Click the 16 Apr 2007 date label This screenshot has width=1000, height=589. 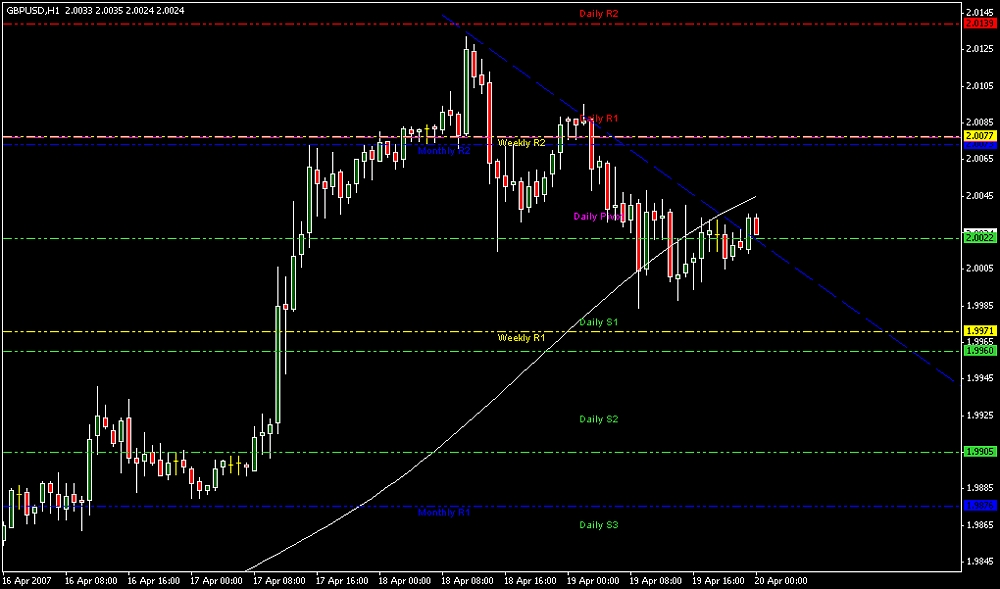tap(26, 580)
